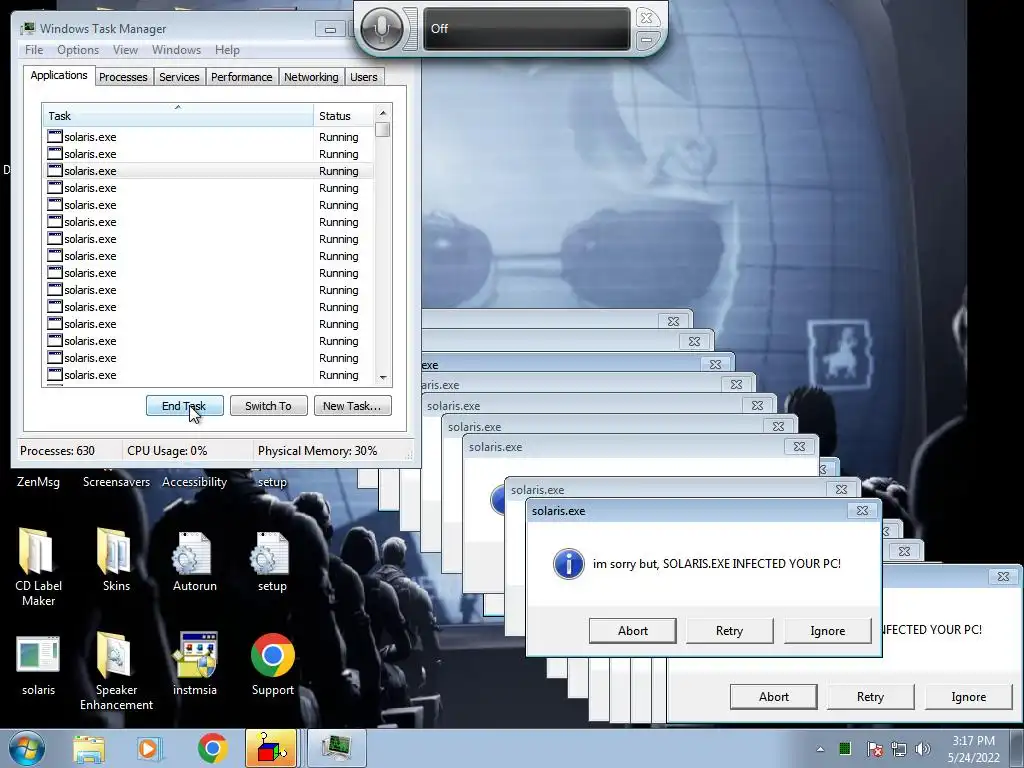Minimize the Windows Task Manager window
The image size is (1024, 768).
point(330,29)
